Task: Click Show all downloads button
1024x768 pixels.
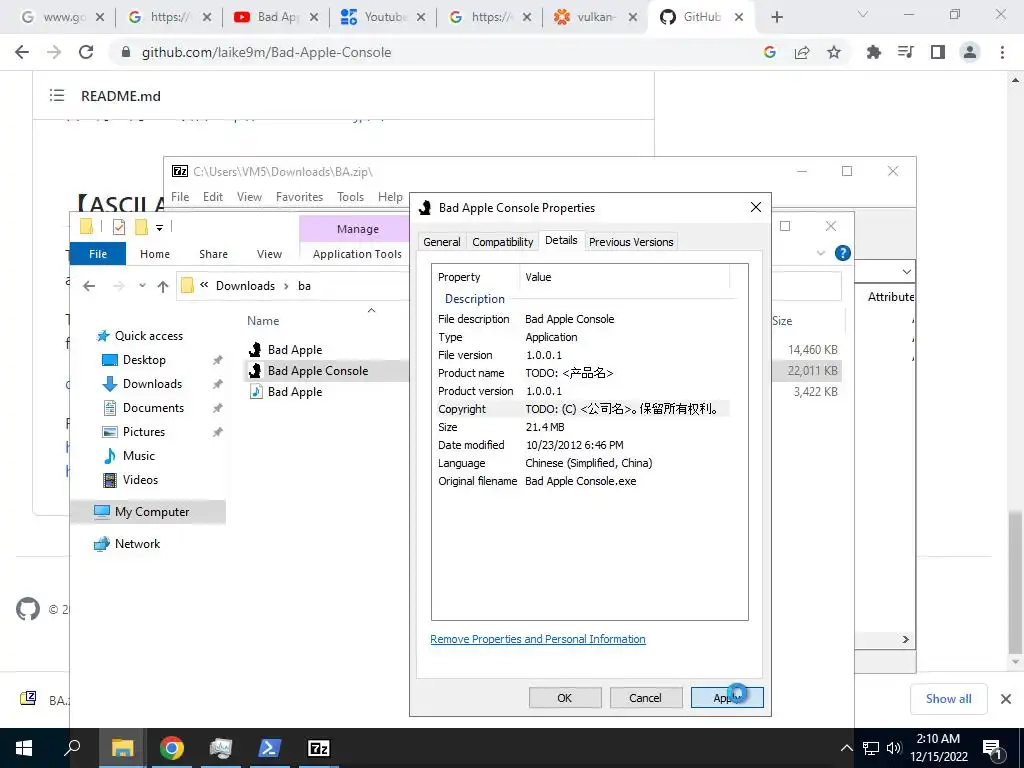Action: (x=948, y=699)
